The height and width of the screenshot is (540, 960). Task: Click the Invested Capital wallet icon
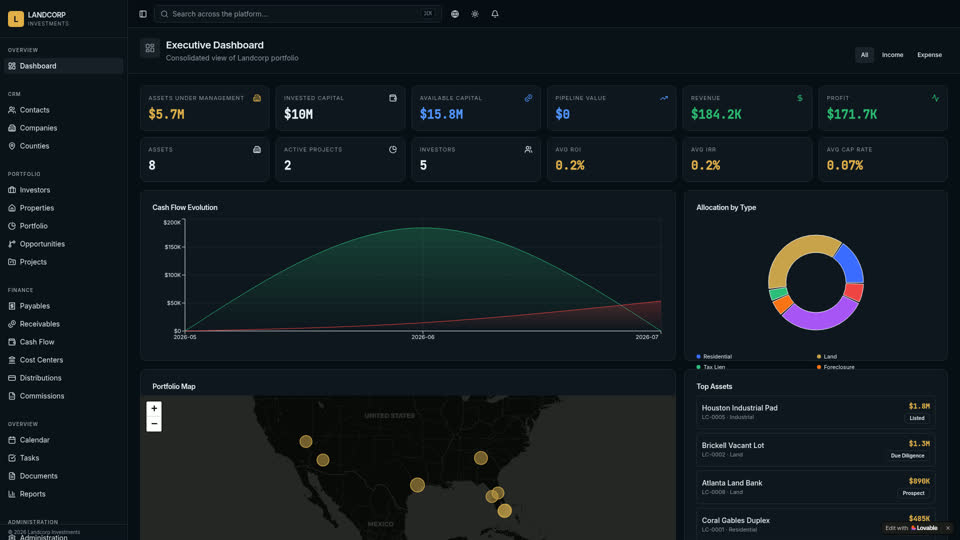point(393,98)
